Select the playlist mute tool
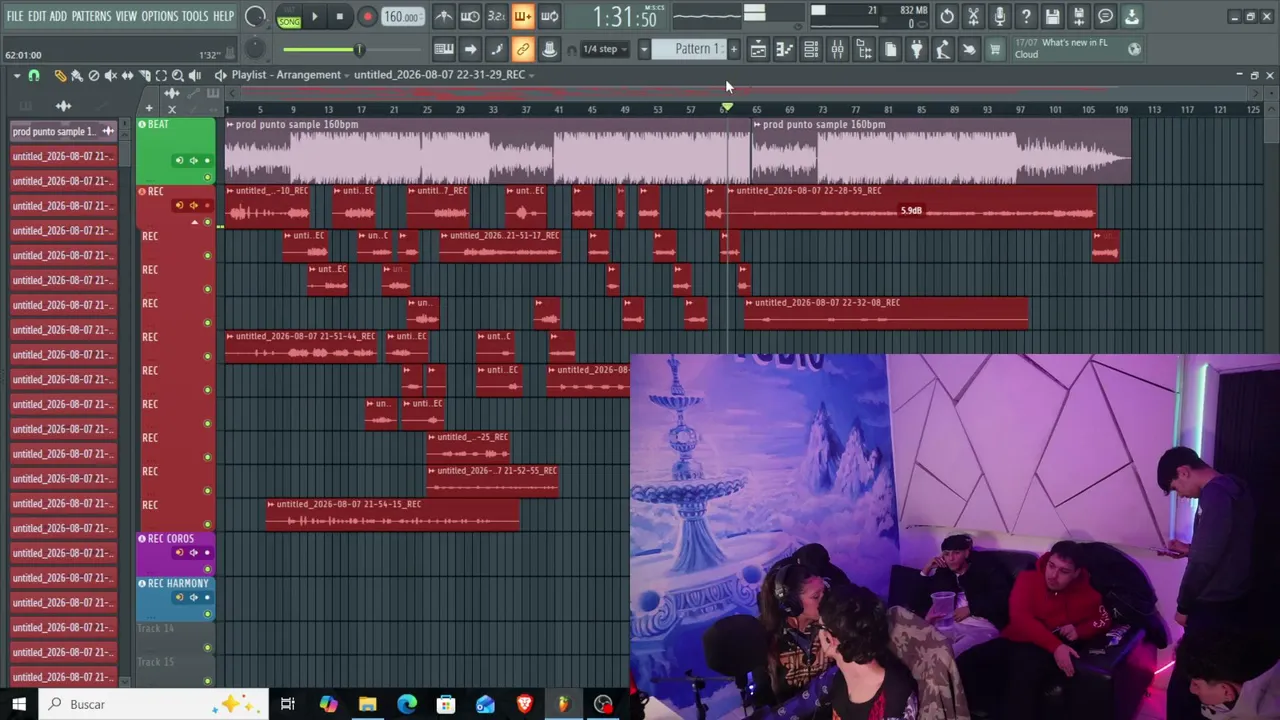The width and height of the screenshot is (1280, 720). click(110, 75)
